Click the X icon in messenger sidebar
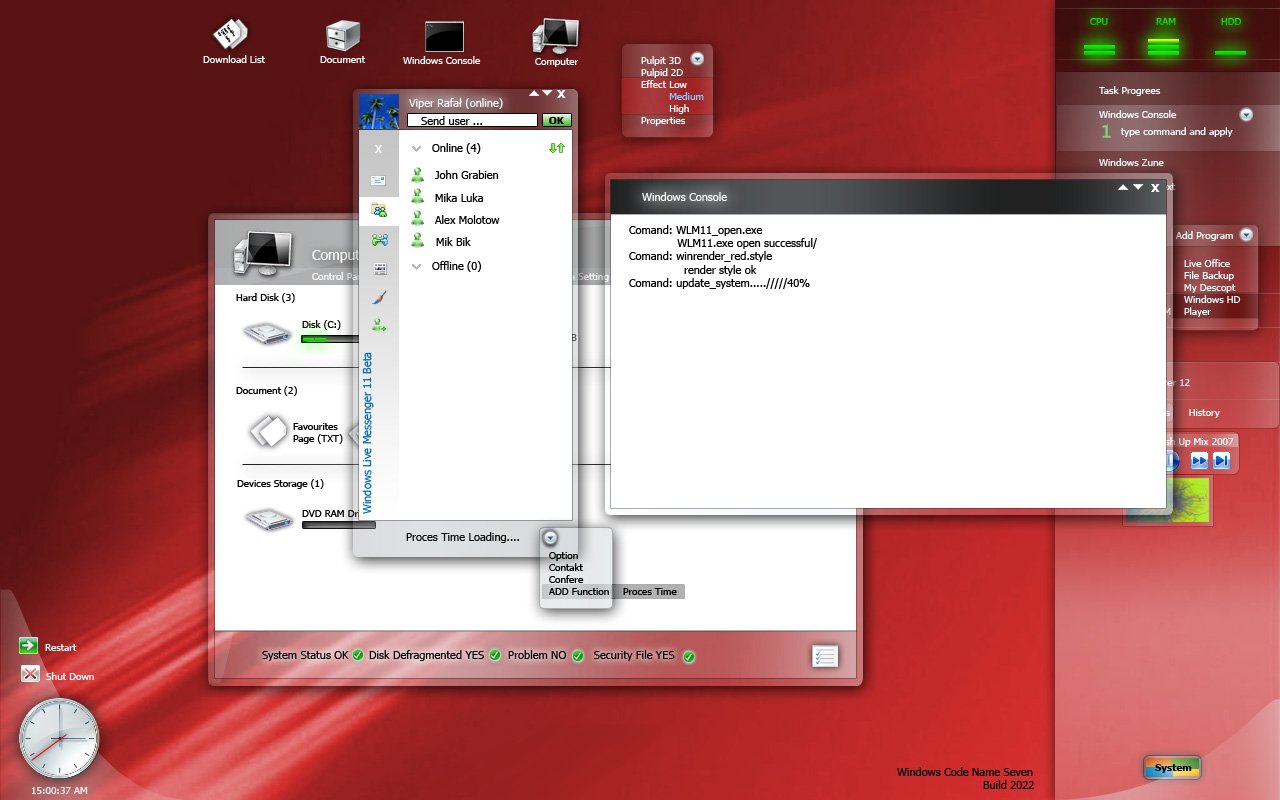 (x=378, y=149)
